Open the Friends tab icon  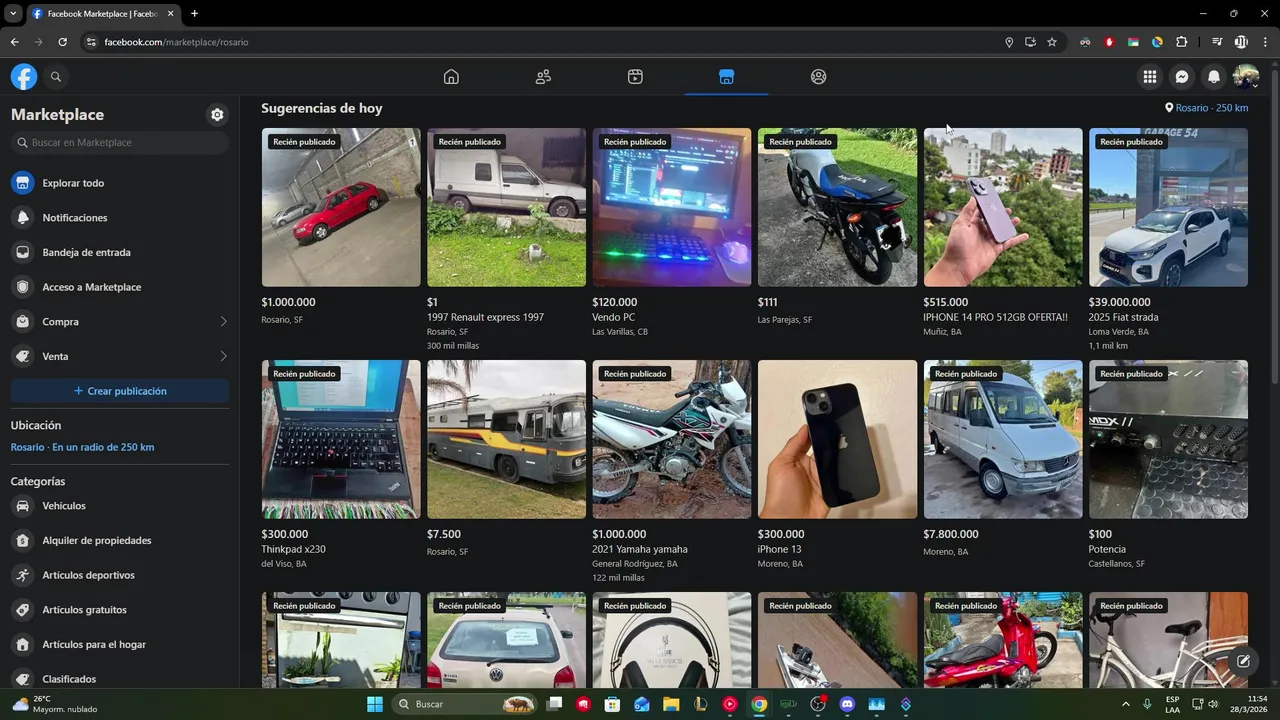pos(543,77)
